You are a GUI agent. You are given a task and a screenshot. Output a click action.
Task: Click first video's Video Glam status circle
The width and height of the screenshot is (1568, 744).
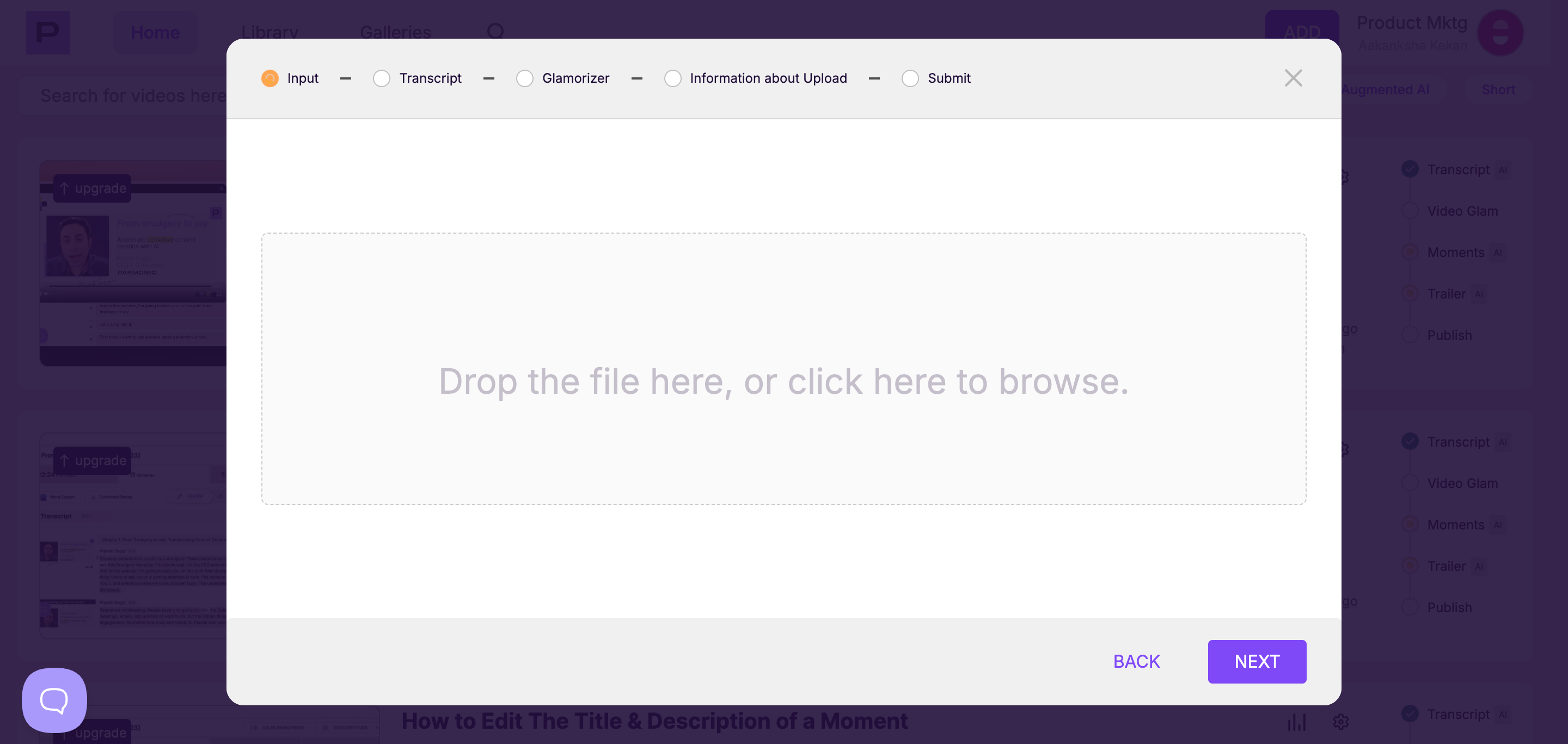click(x=1410, y=211)
